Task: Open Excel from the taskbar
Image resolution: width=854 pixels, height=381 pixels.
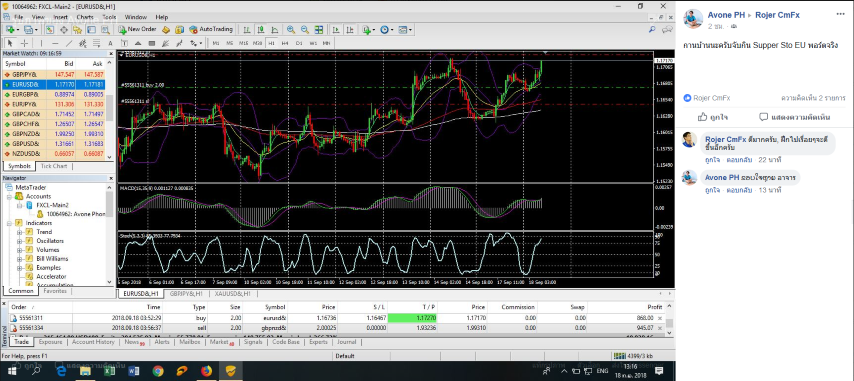Action: click(108, 371)
